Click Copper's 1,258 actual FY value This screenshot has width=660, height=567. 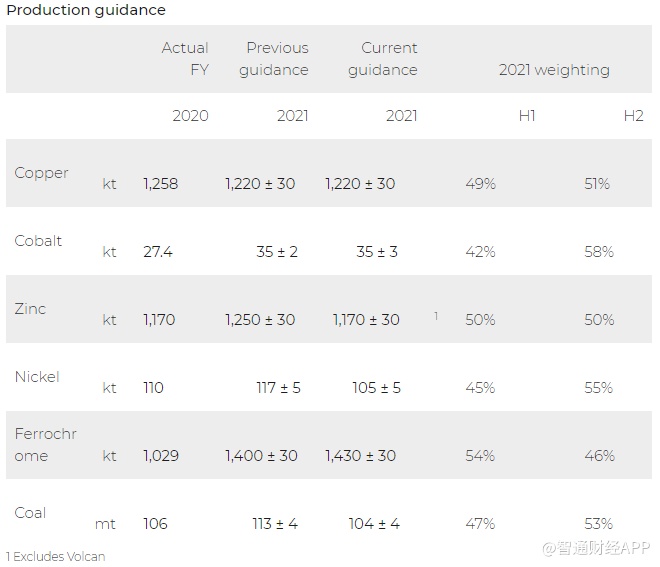point(161,184)
